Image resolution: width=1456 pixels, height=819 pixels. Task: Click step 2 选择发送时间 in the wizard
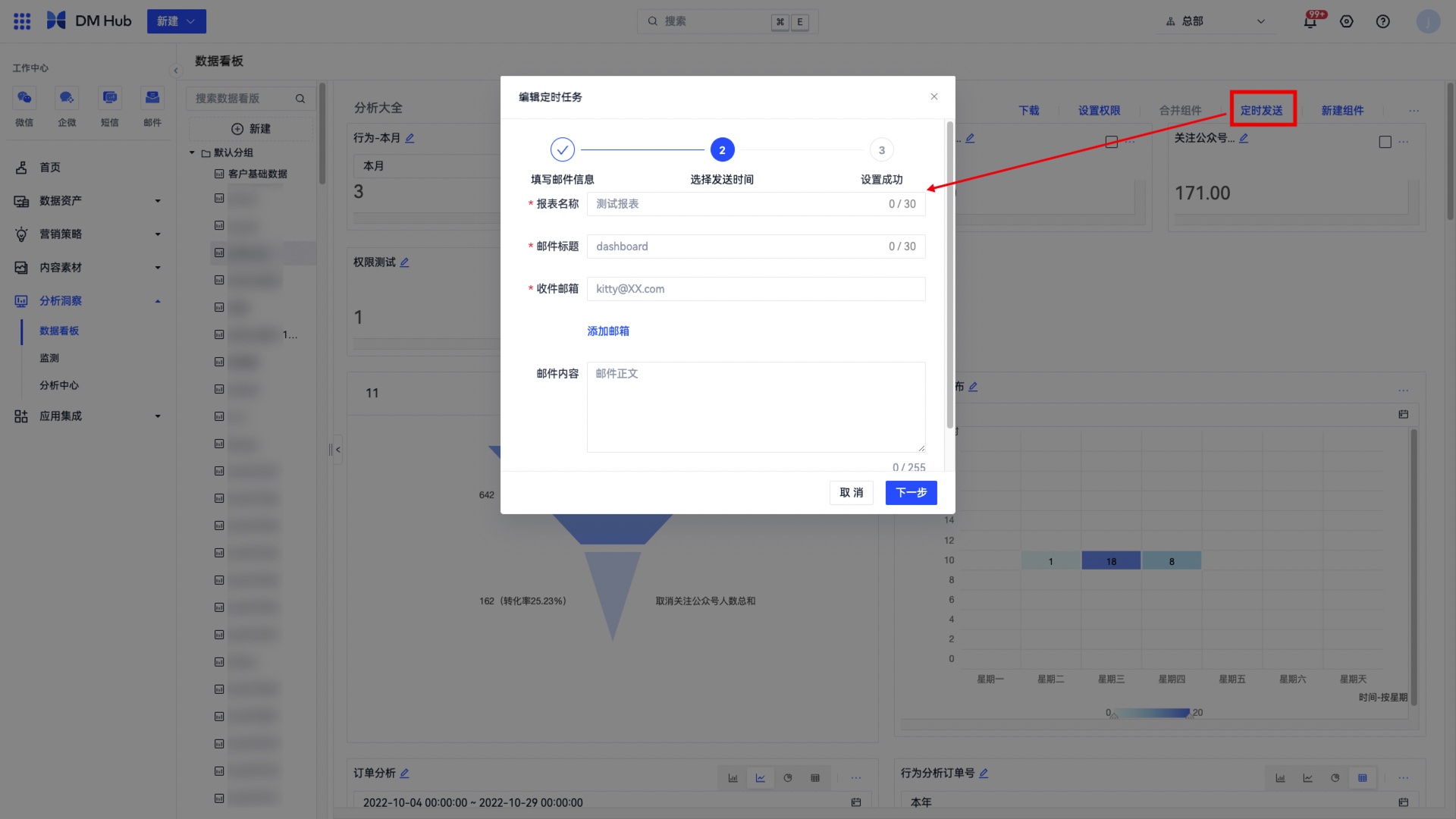click(x=722, y=150)
